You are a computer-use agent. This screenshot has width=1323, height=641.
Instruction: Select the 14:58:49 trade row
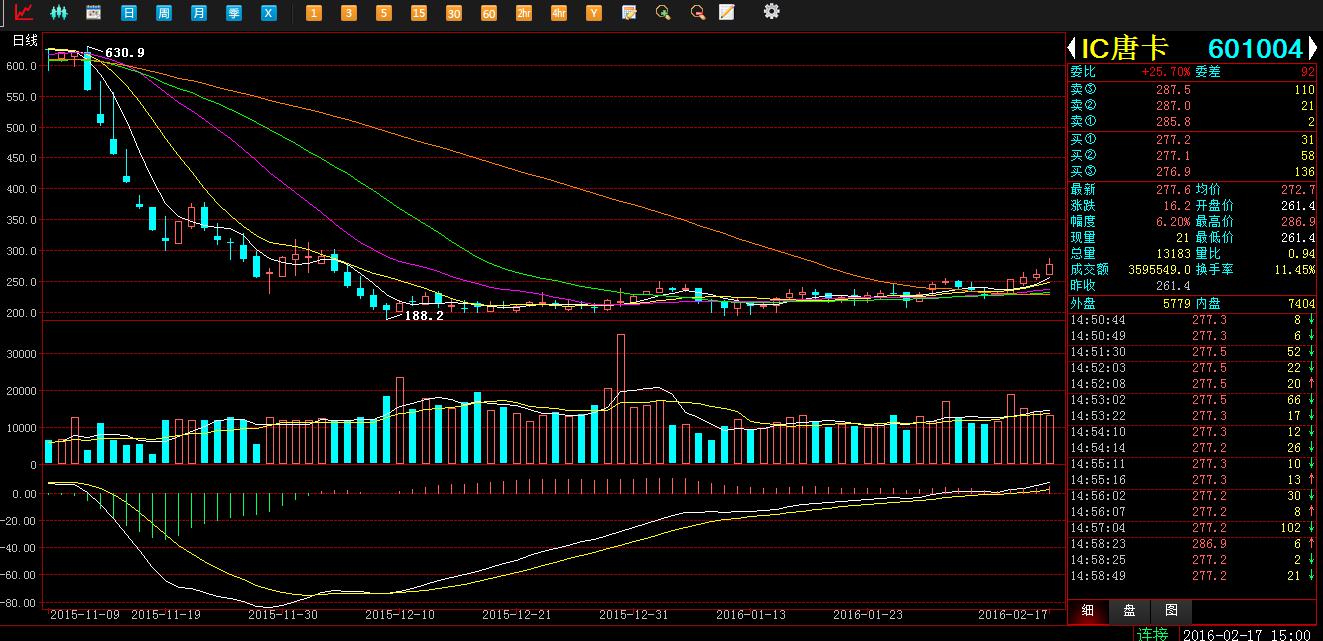[x=1192, y=576]
